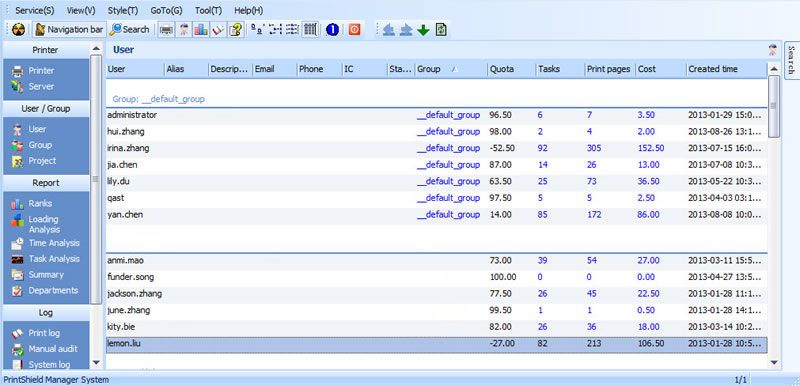800x386 pixels.
Task: Open administrator's __default_group link
Action: (448, 115)
